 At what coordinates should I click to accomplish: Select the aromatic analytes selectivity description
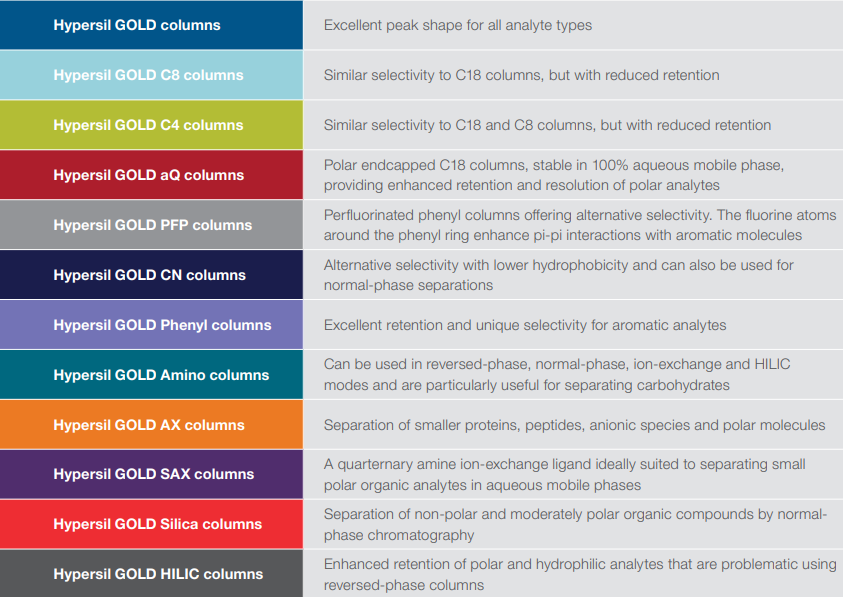tap(525, 325)
